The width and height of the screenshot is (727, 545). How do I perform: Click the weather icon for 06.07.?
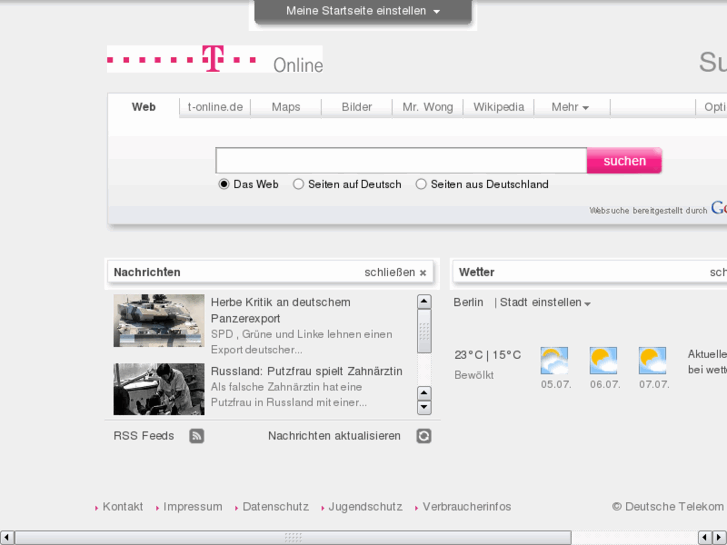coord(604,360)
